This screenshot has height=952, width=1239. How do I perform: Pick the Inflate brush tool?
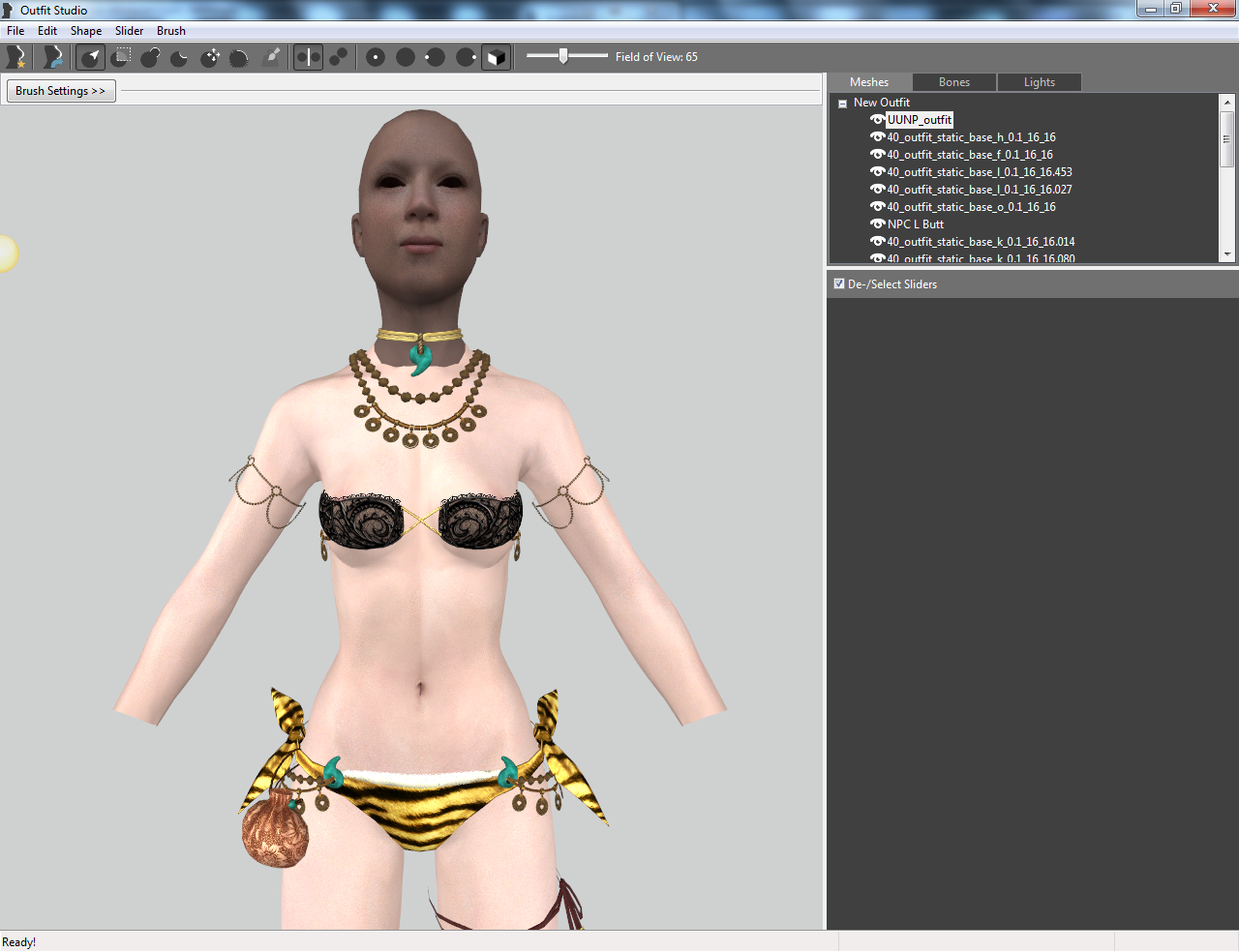coord(150,57)
